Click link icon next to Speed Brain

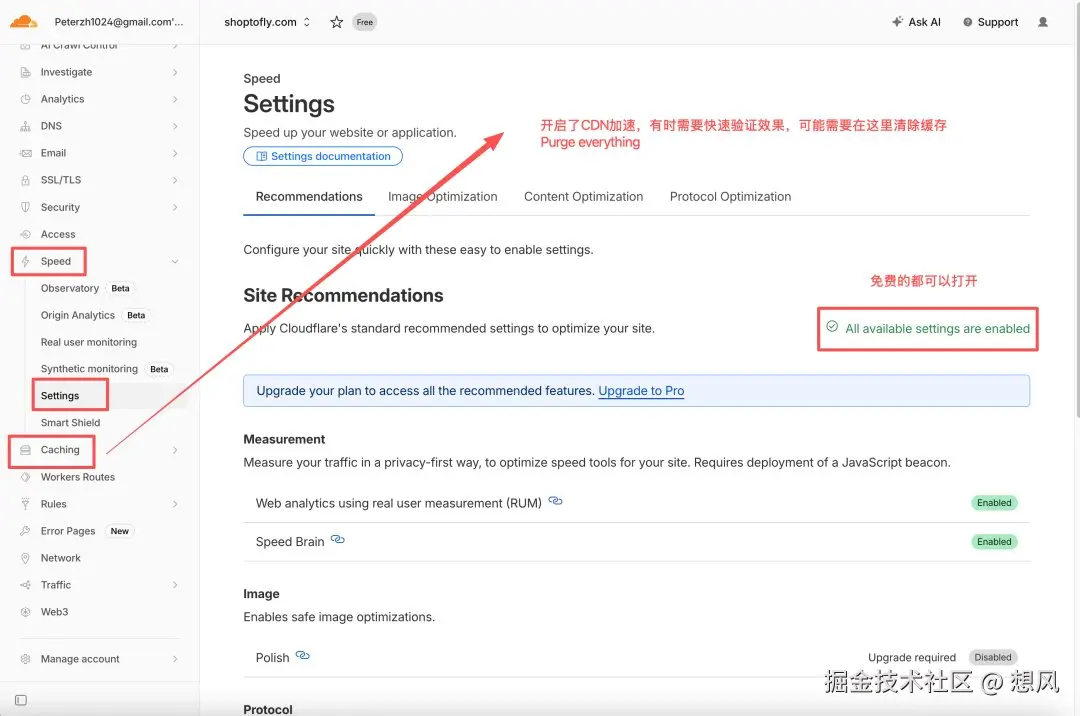point(338,540)
